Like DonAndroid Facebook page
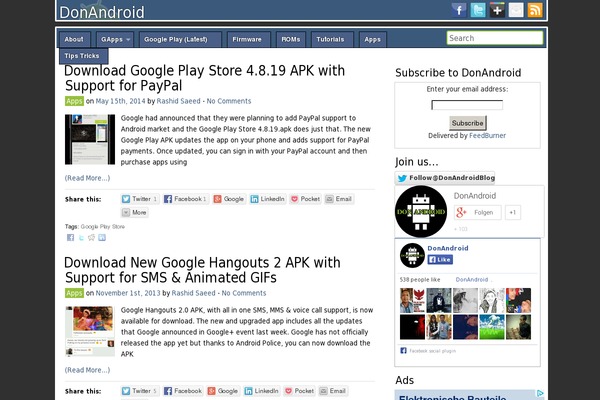This screenshot has height=400, width=600. [x=440, y=260]
